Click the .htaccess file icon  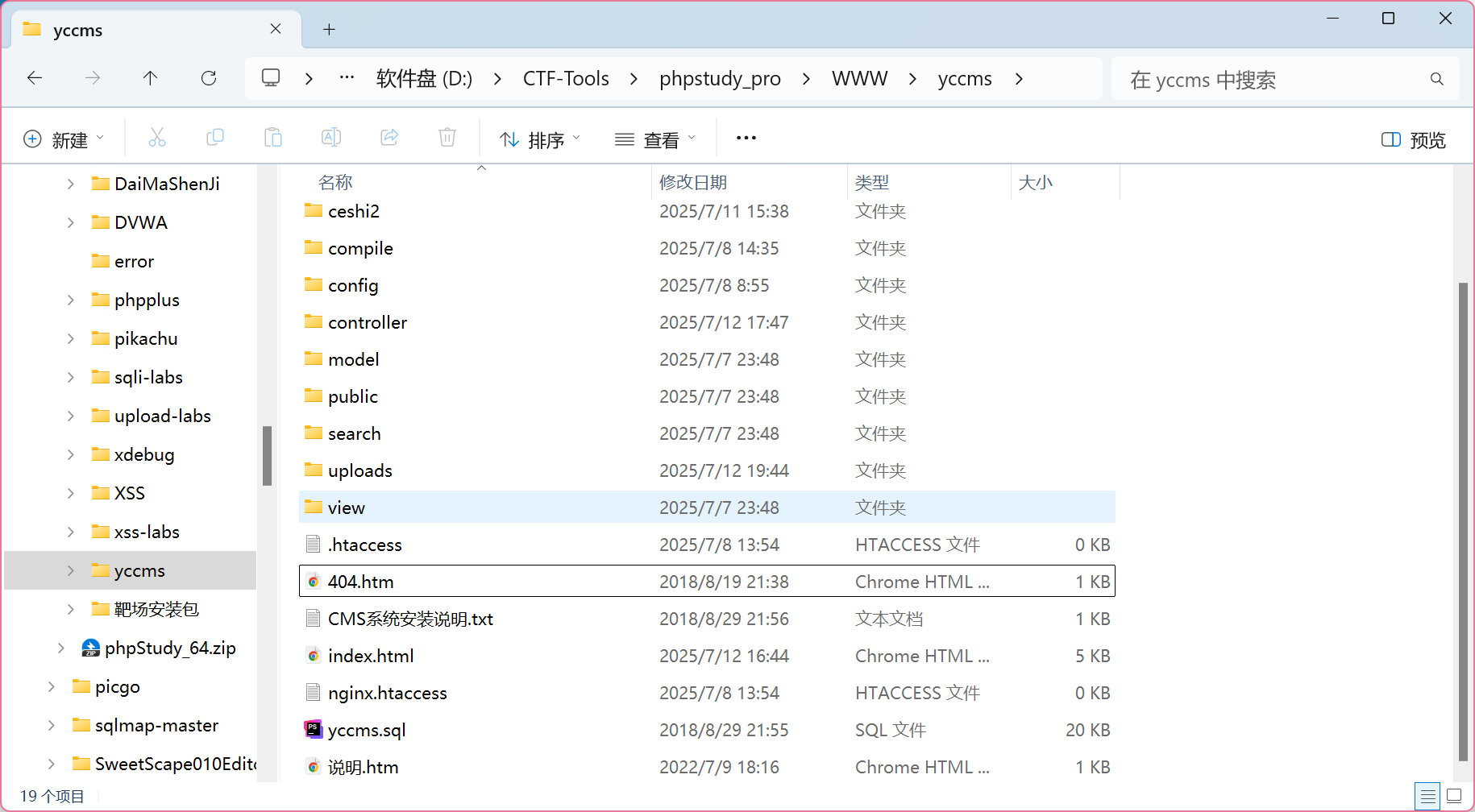314,545
